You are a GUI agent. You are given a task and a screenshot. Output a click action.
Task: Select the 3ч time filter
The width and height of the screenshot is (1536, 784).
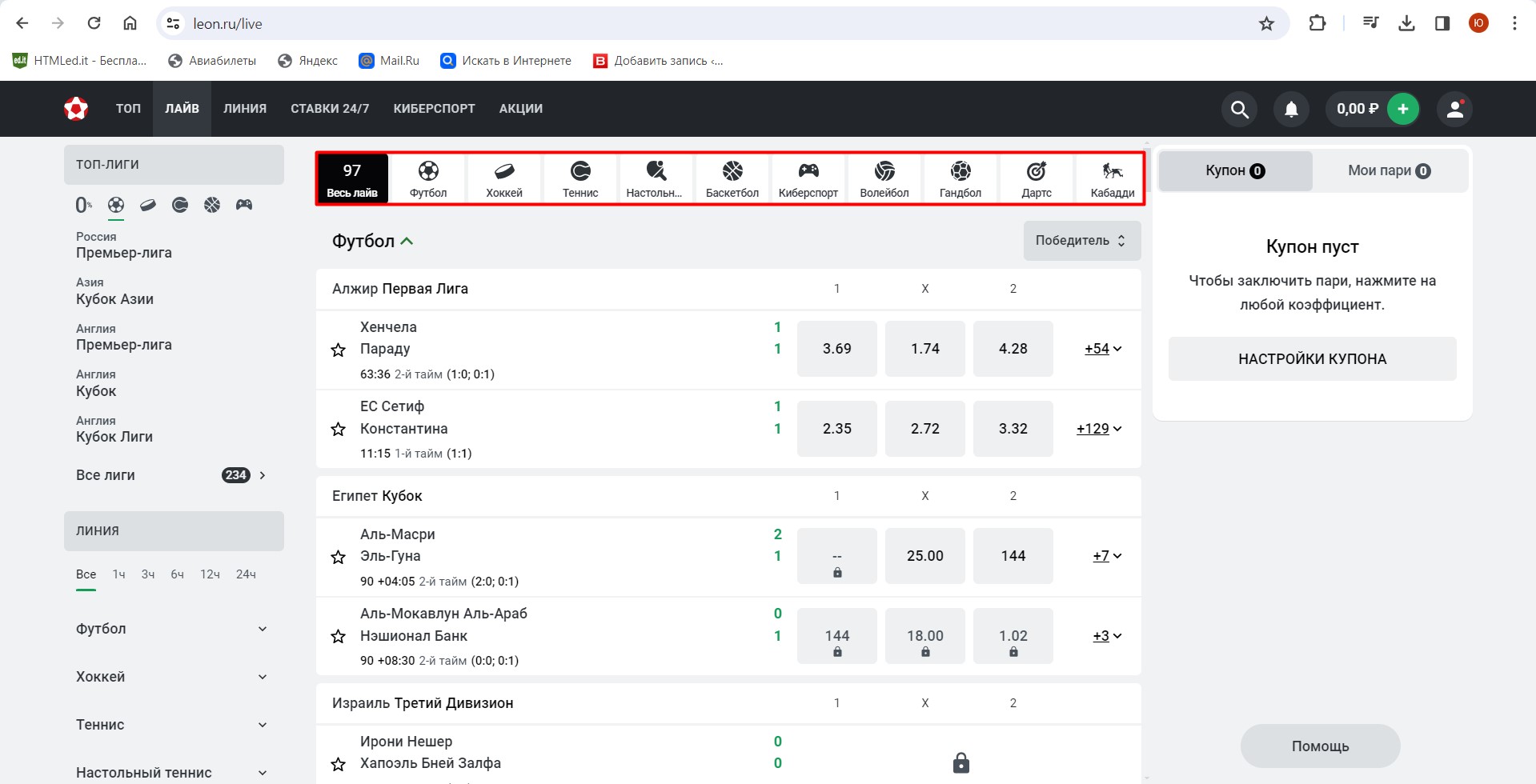click(148, 574)
